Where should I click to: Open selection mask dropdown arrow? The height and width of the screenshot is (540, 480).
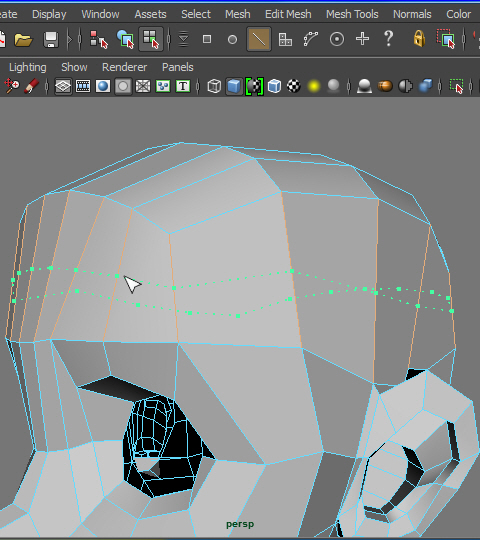pos(184,39)
